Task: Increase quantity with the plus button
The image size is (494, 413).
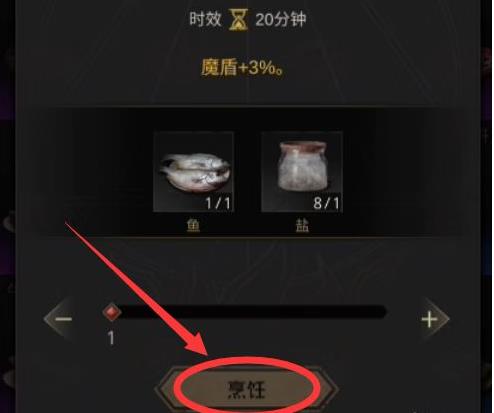Action: coord(429,319)
